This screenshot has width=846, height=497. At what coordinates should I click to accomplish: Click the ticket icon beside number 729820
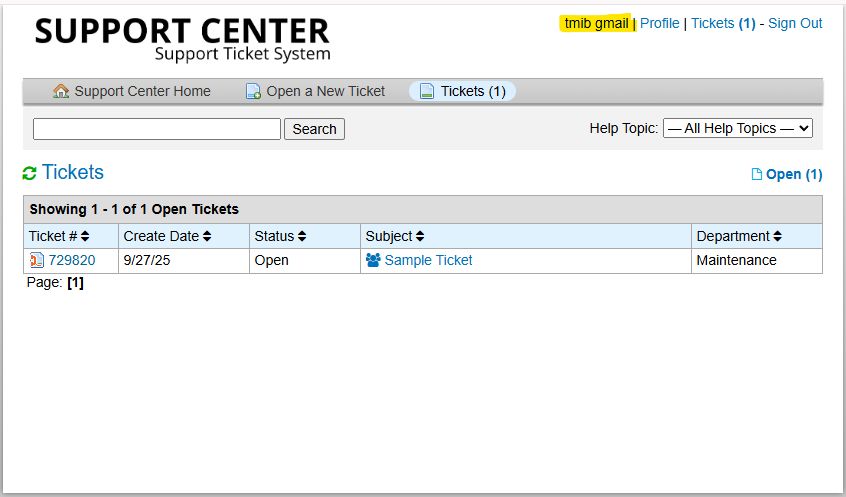(37, 260)
